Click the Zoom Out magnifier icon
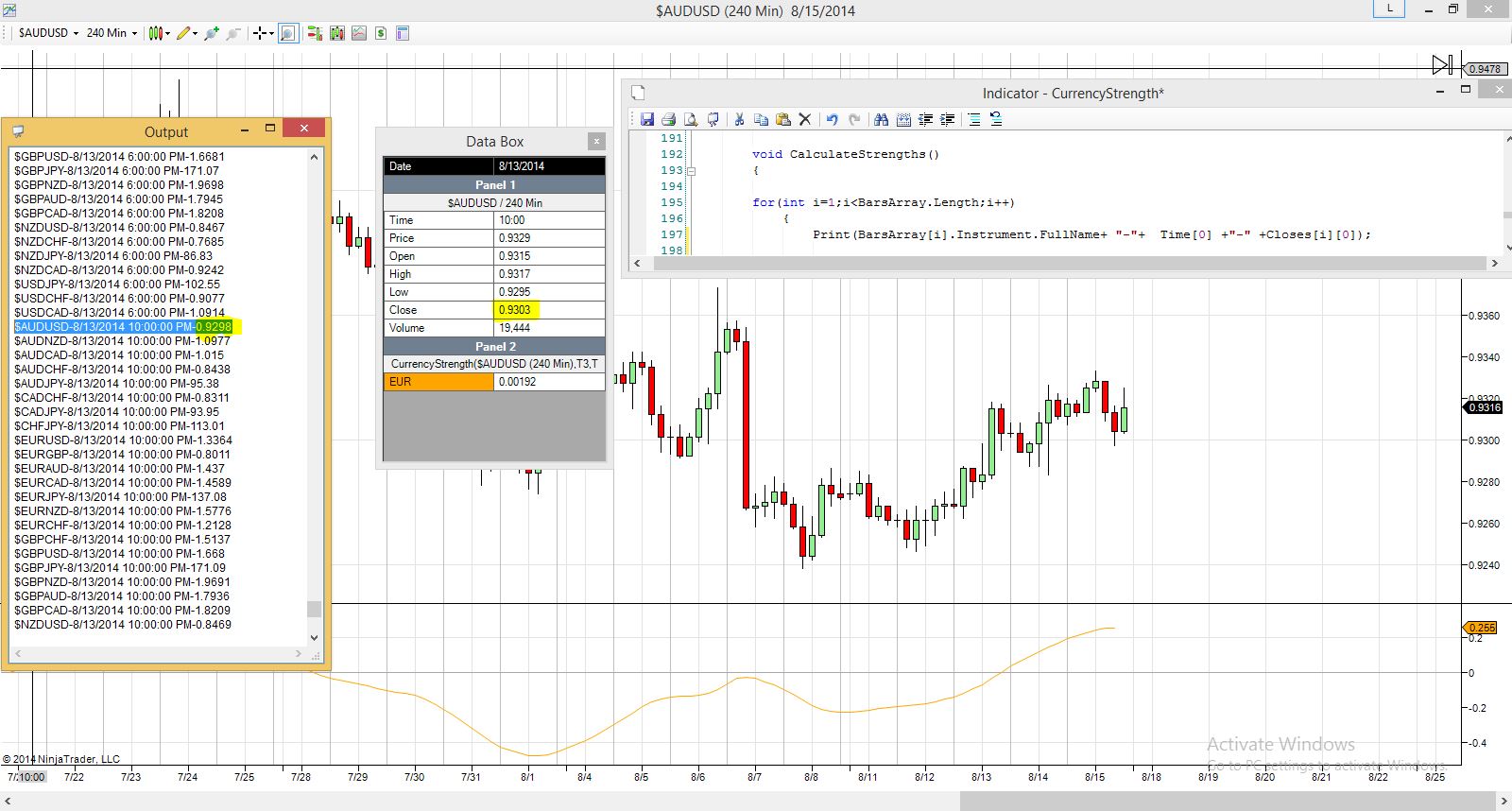This screenshot has height=811, width=1512. click(234, 33)
